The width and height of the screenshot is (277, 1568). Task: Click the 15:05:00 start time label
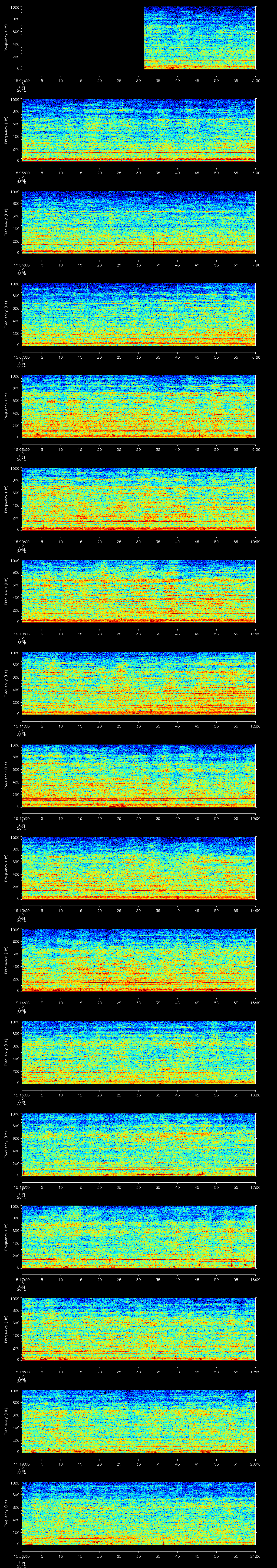[x=21, y=173]
